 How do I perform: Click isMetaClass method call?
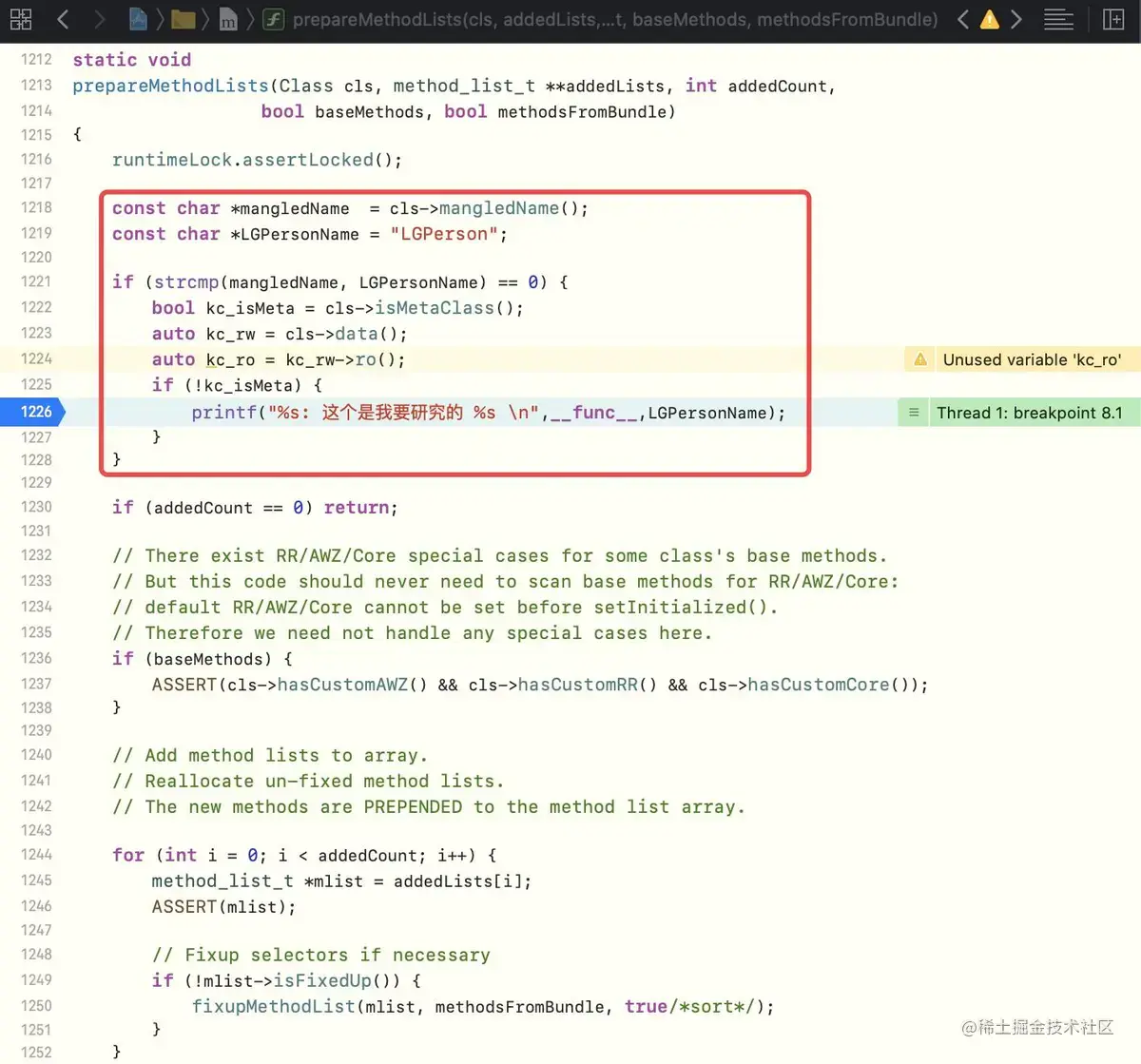pyautogui.click(x=435, y=308)
